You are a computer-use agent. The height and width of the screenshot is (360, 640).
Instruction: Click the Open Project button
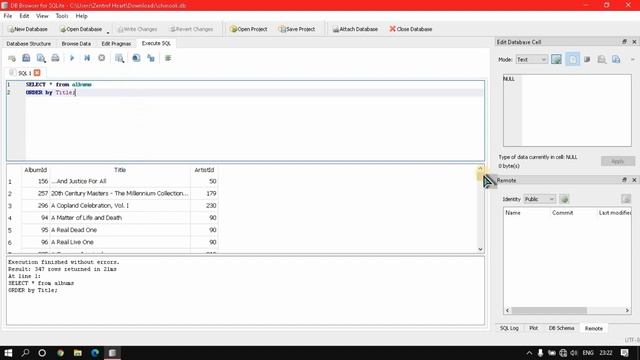tap(249, 29)
